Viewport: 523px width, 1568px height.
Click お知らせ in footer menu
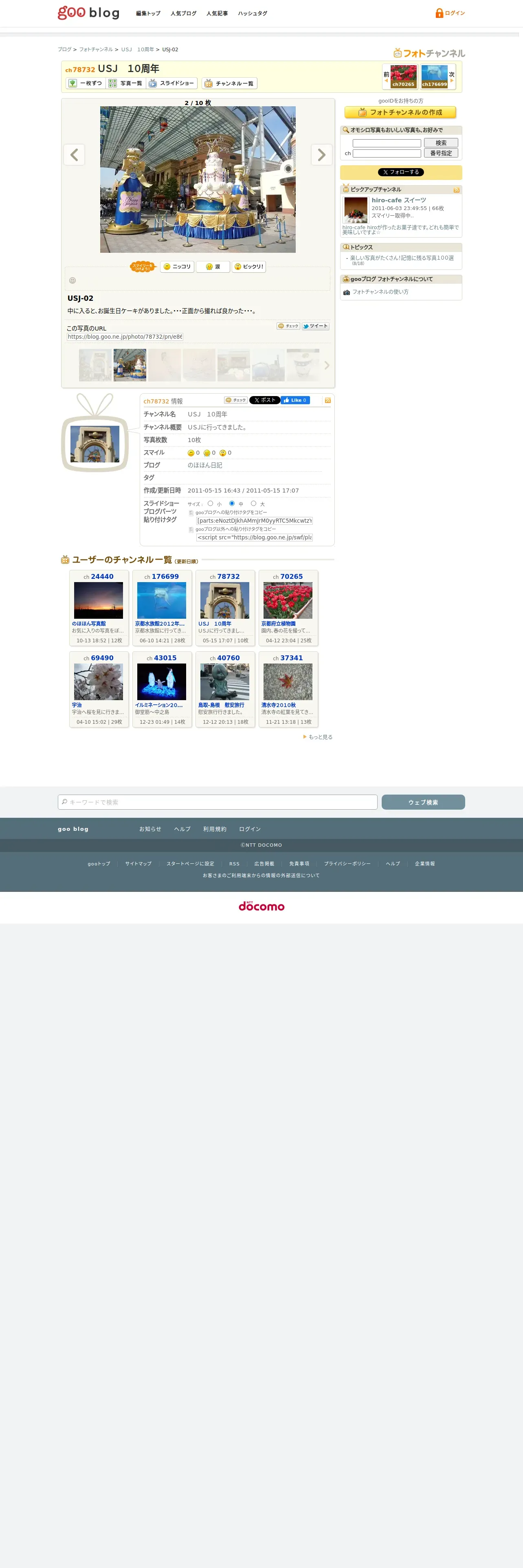(x=150, y=829)
